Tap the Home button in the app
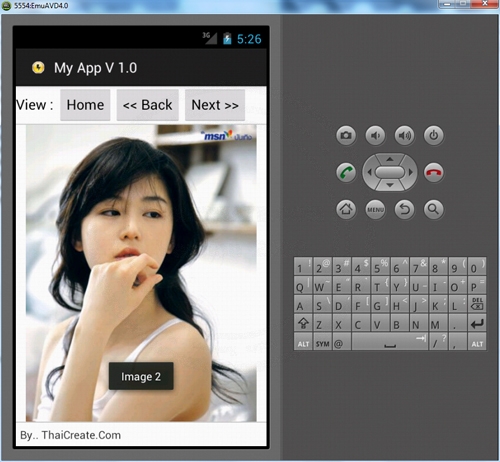Viewport: 500px width, 462px height. click(x=85, y=105)
